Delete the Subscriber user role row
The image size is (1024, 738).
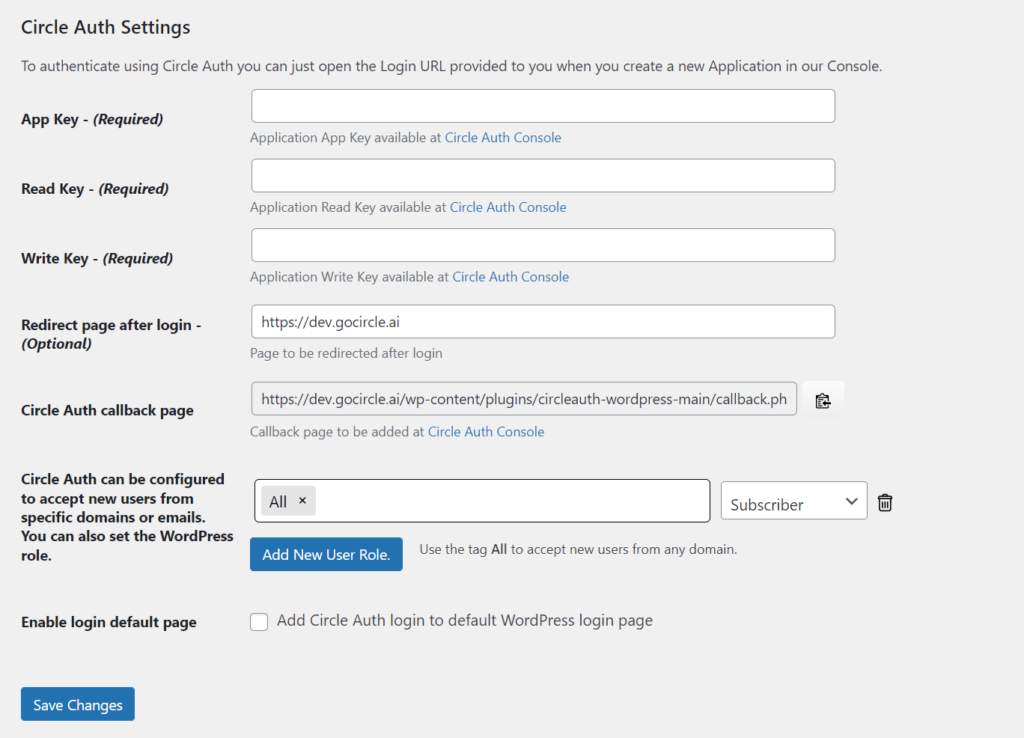885,502
